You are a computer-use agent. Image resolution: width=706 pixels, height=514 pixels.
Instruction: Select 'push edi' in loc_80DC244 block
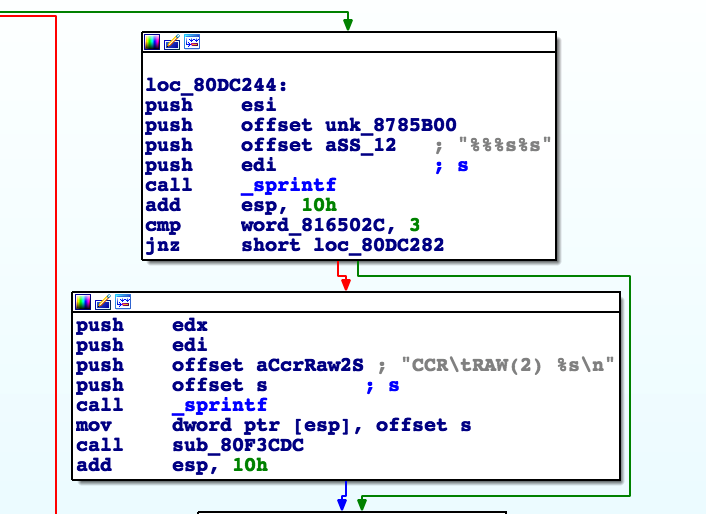tap(211, 165)
